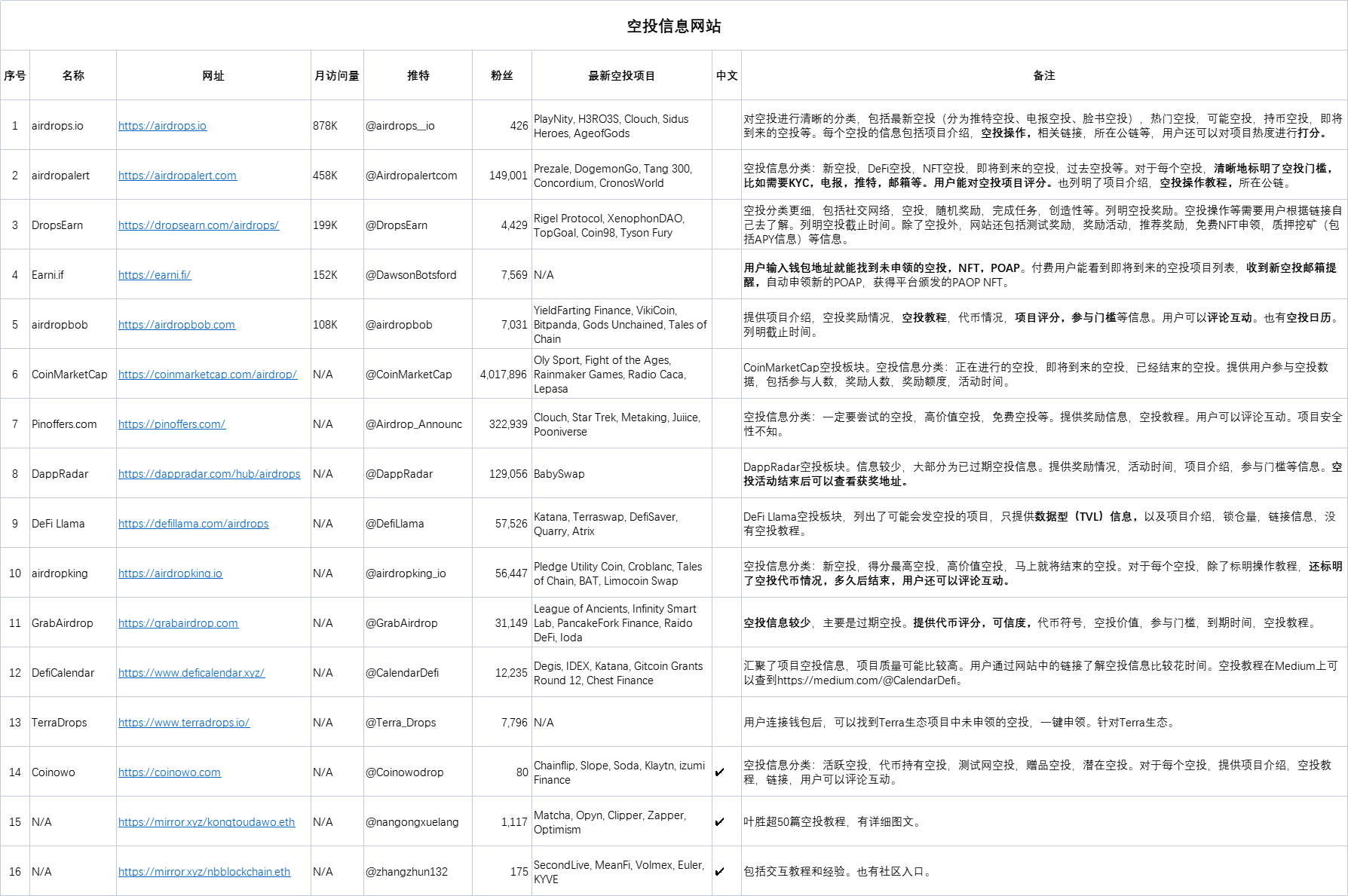1348x896 pixels.
Task: Select the followers cell 4,017,896
Action: (x=504, y=375)
